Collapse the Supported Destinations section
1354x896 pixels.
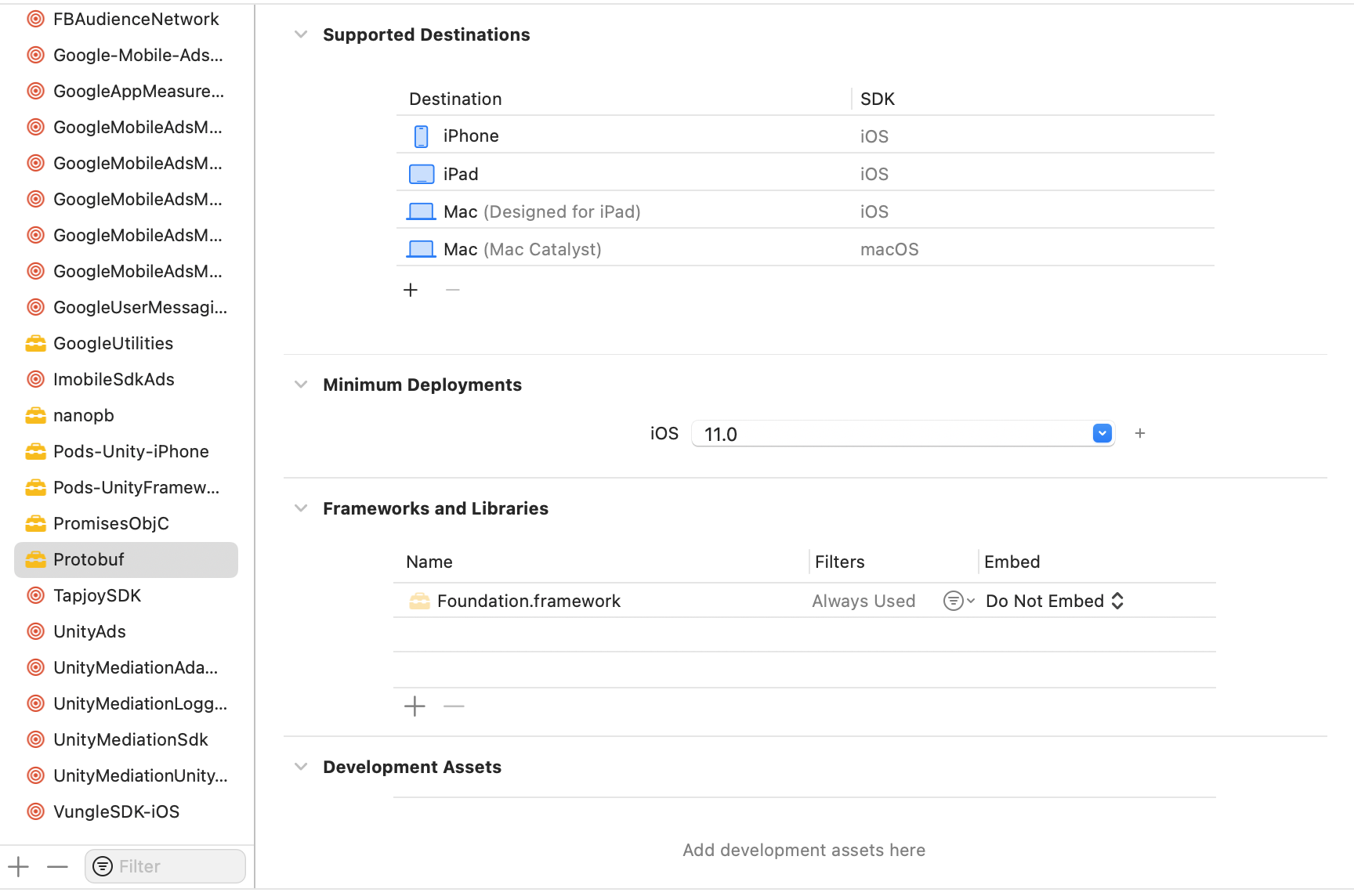coord(301,34)
